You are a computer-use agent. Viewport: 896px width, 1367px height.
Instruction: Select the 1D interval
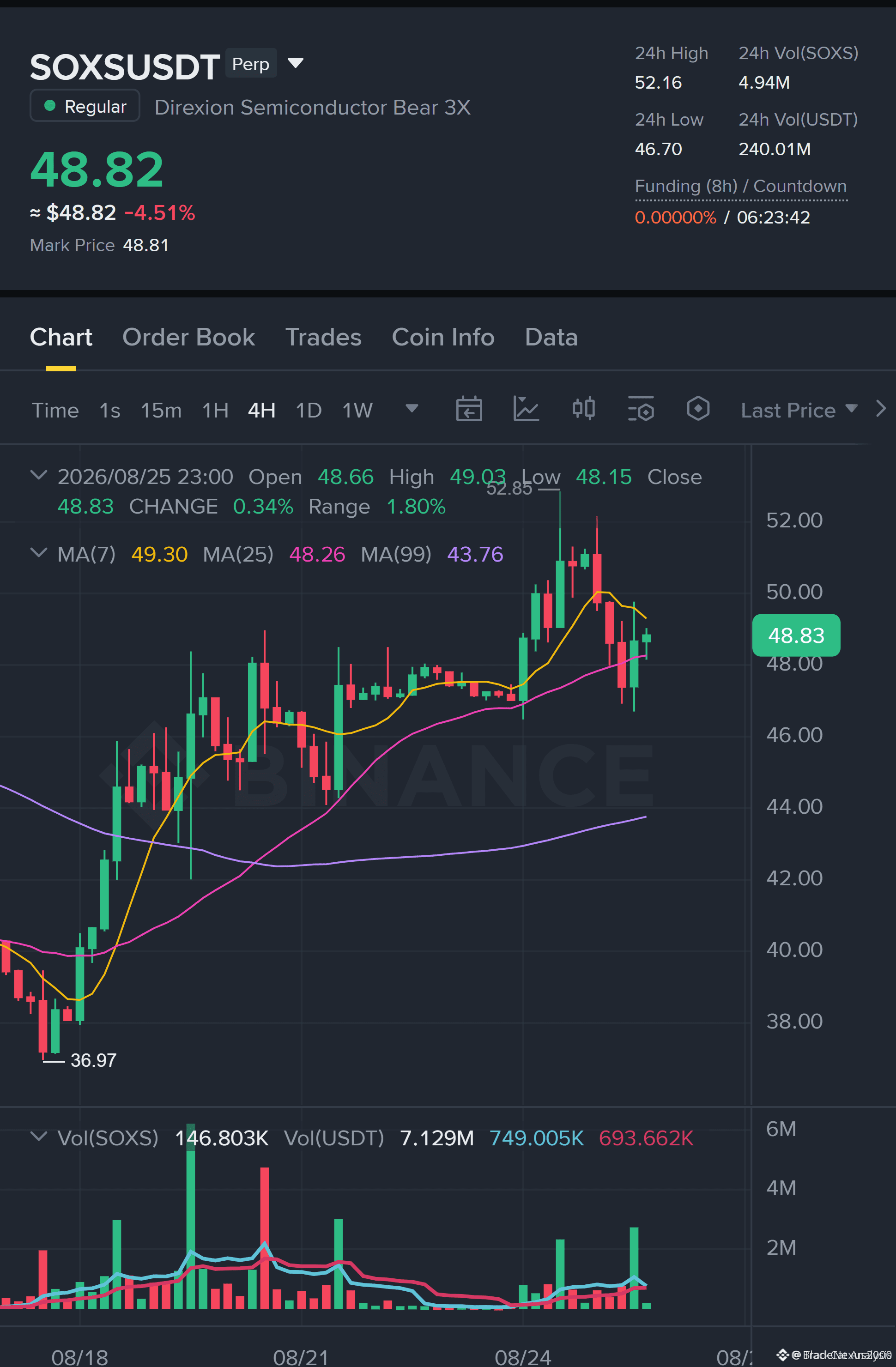coord(309,410)
